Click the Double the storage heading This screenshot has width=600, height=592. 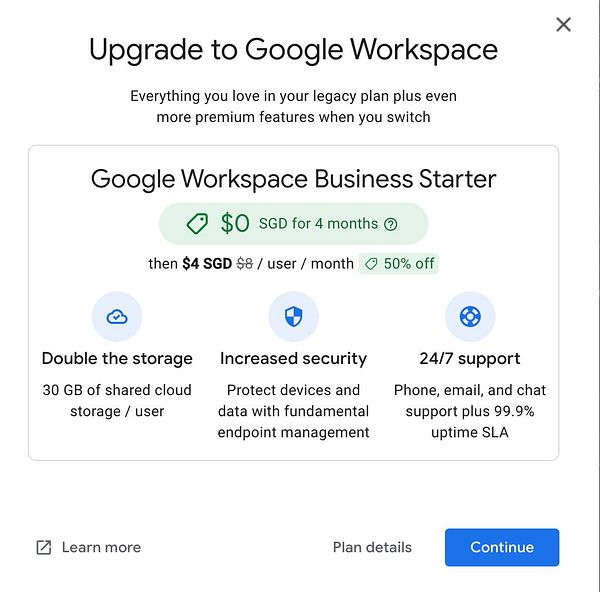[117, 359]
